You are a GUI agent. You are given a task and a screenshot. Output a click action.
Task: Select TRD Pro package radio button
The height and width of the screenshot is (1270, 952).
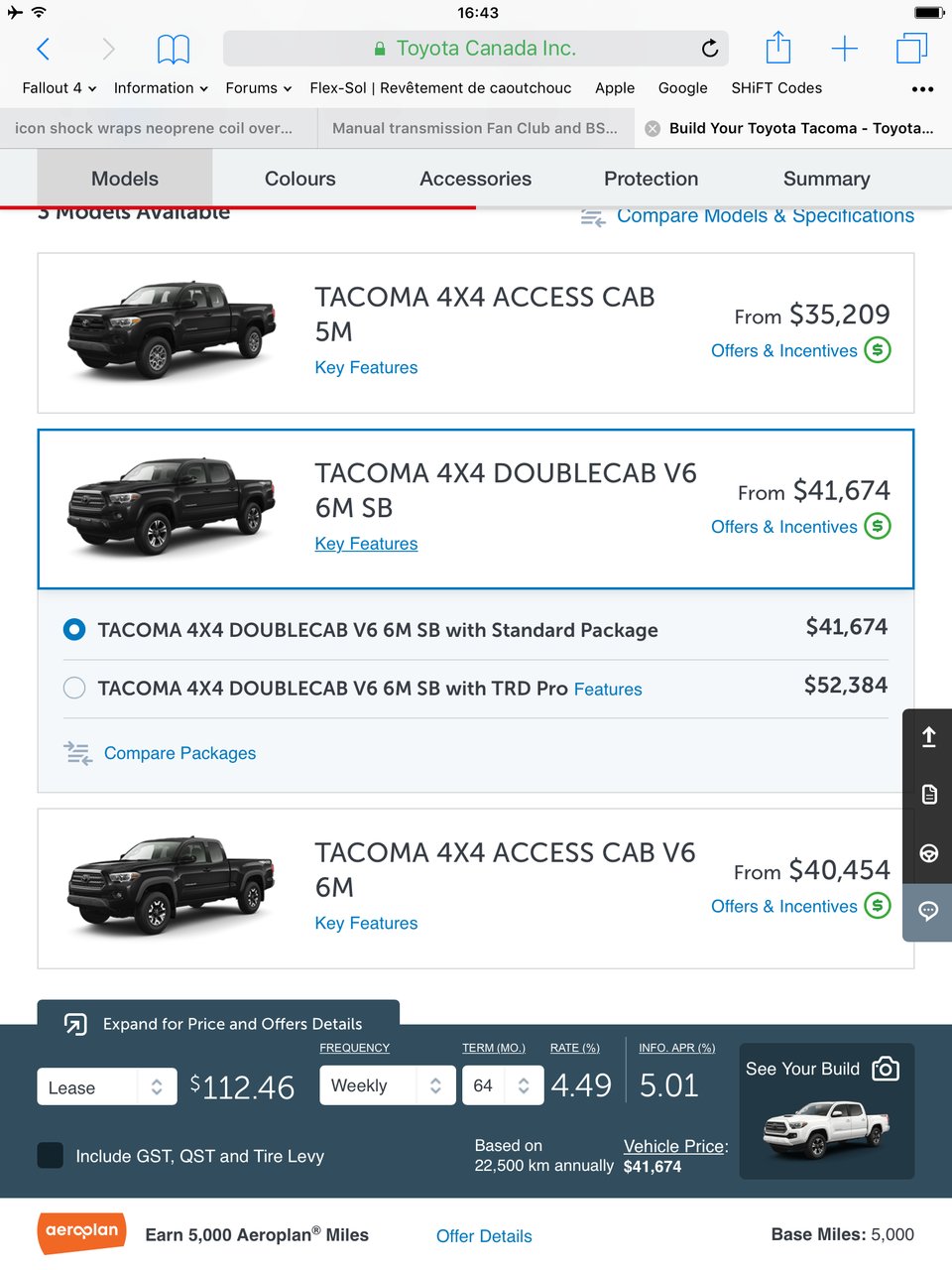tap(74, 688)
